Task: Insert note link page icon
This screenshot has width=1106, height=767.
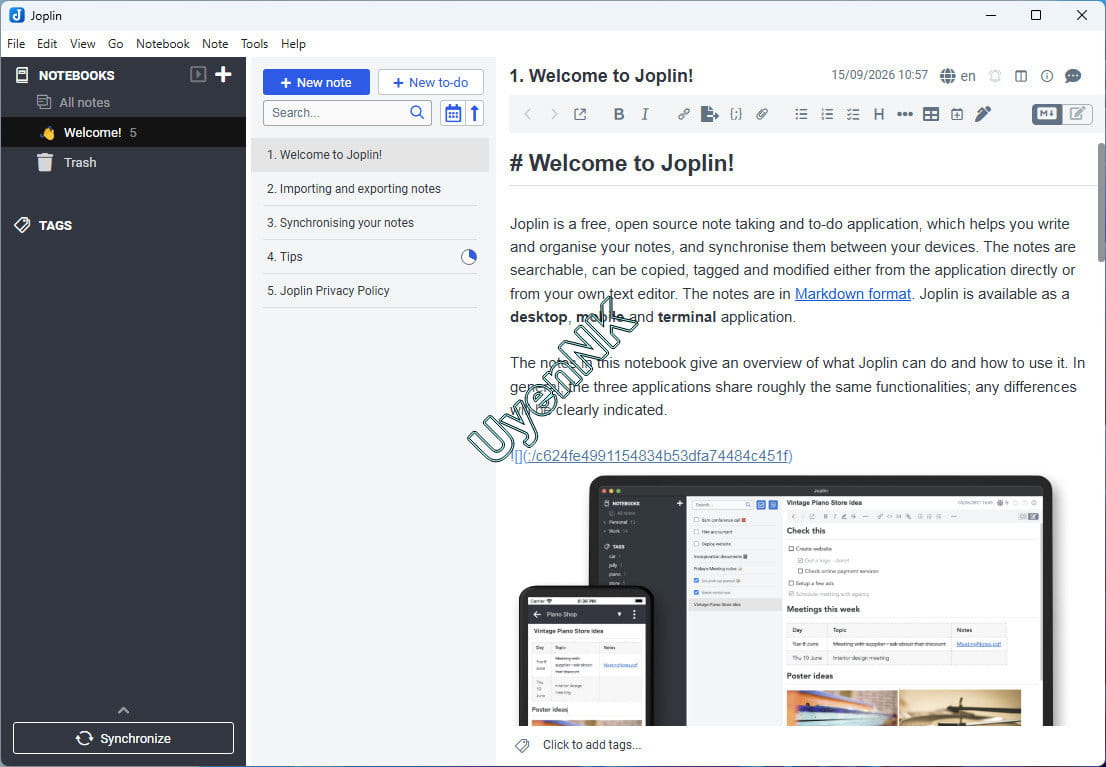Action: pyautogui.click(x=709, y=114)
